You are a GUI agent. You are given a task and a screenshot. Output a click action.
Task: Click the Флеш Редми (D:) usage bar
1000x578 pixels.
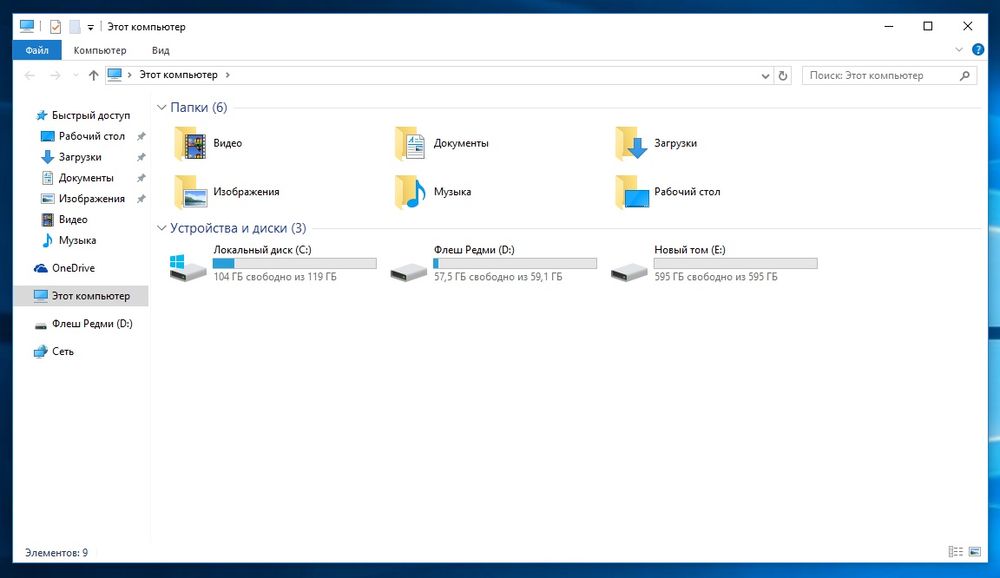[515, 263]
